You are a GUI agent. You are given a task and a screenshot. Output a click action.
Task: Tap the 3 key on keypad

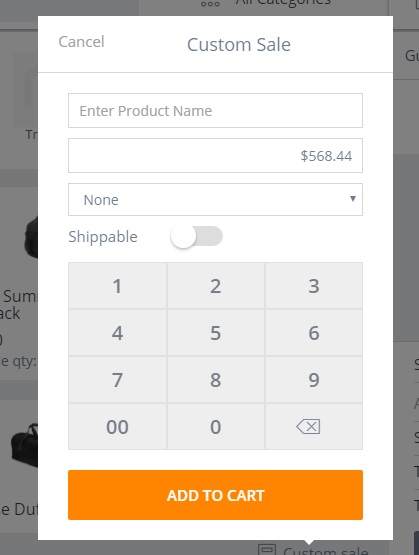point(314,286)
